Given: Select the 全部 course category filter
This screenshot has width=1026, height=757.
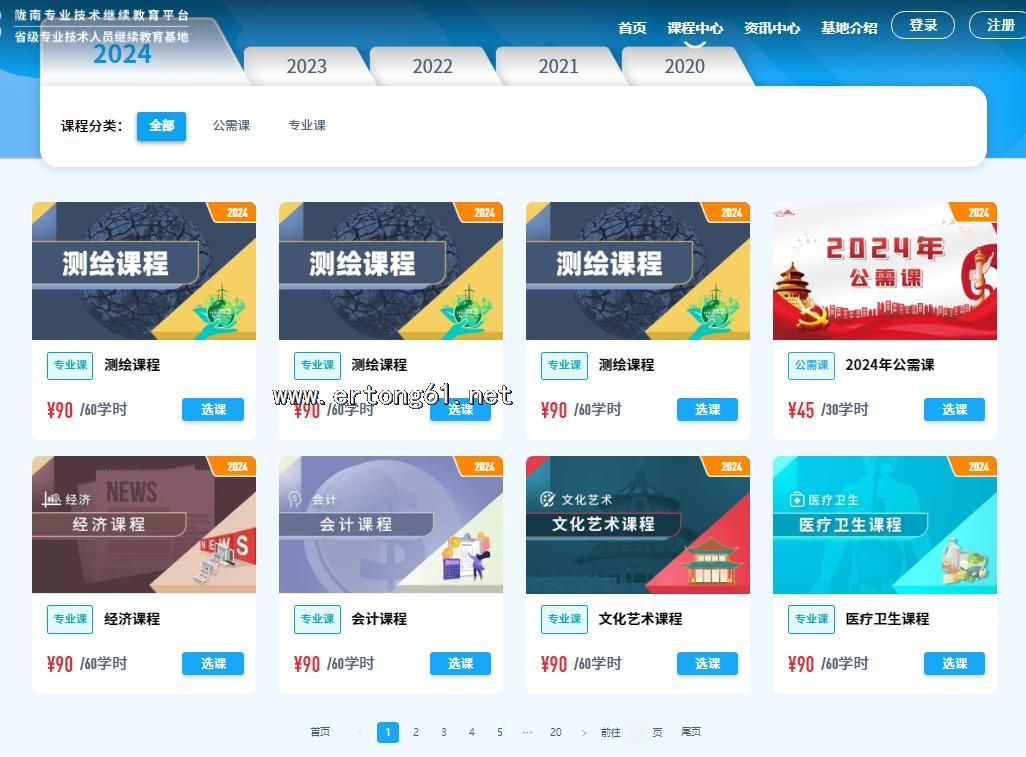Looking at the screenshot, I should pyautogui.click(x=161, y=126).
